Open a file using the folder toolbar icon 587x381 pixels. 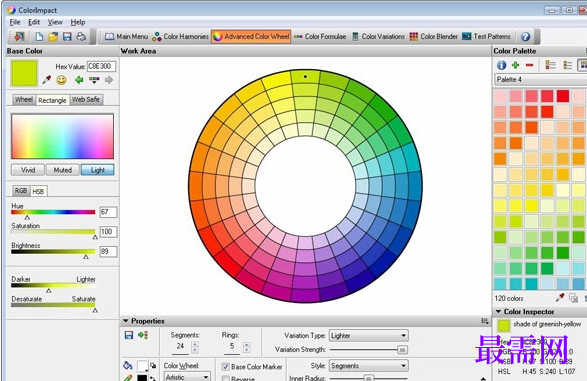(53, 37)
